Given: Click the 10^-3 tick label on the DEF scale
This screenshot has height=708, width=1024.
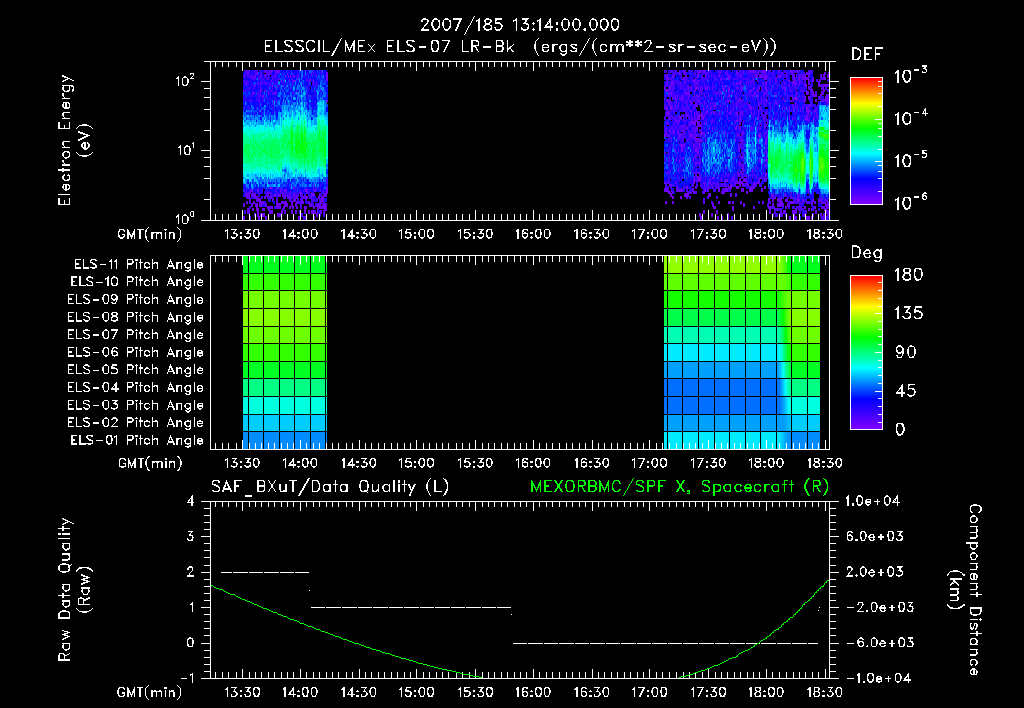Looking at the screenshot, I should [910, 75].
